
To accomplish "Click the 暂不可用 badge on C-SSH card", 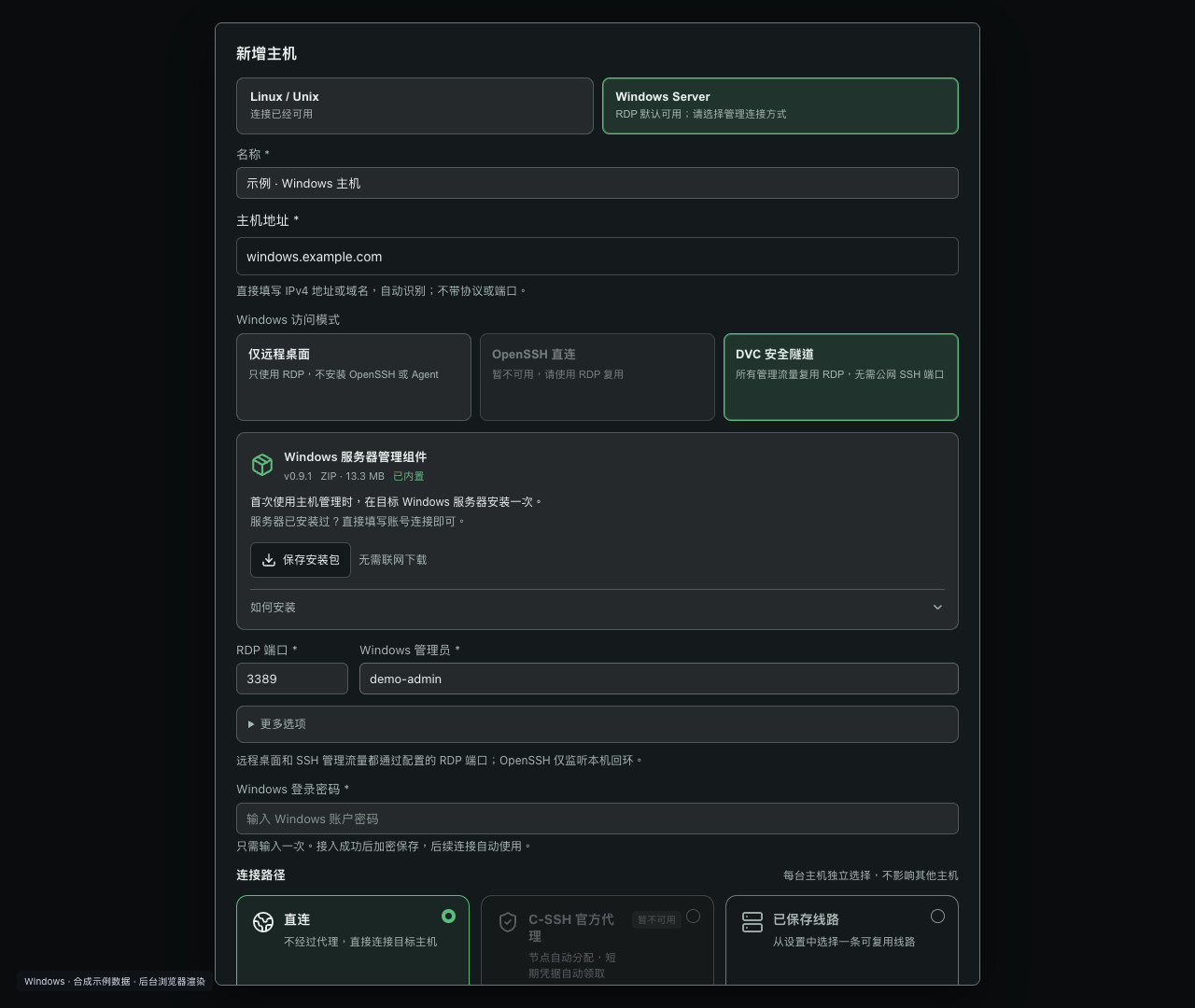I will point(656,920).
